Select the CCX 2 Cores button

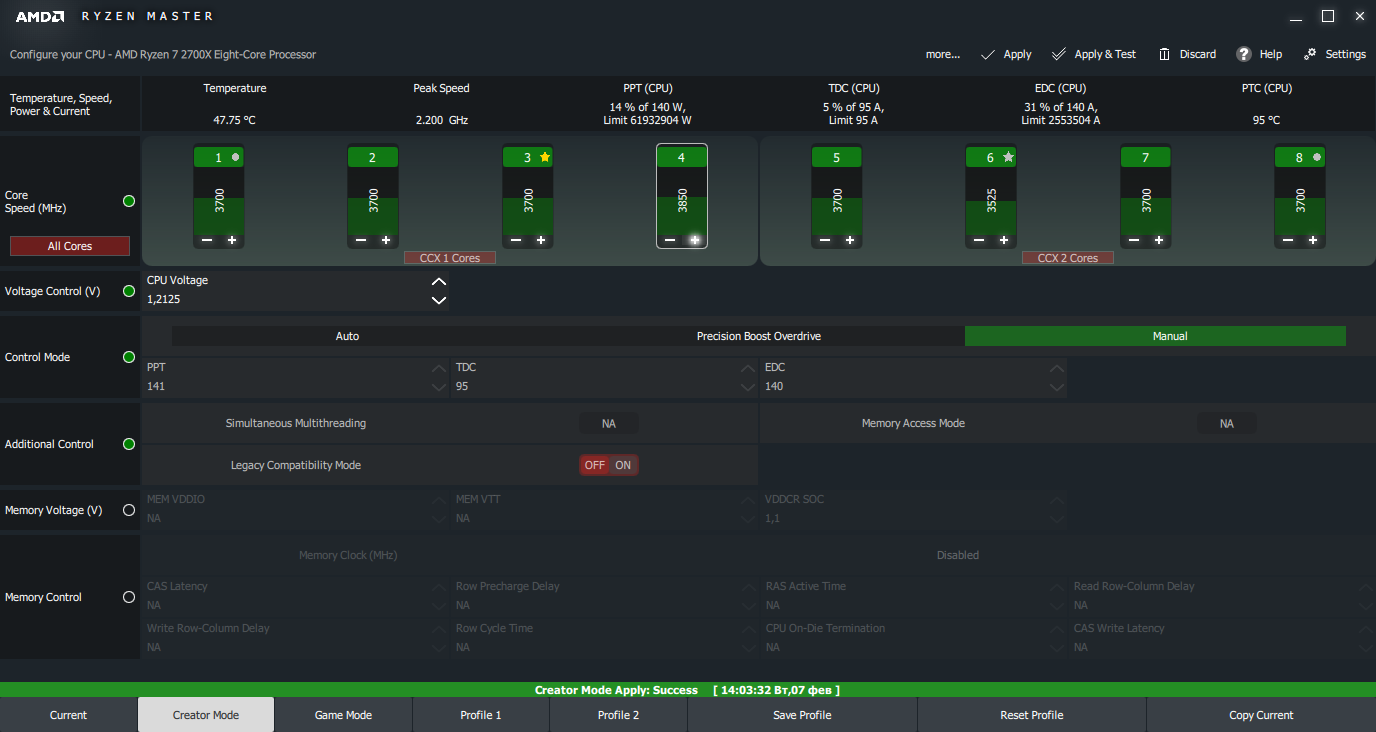[x=1068, y=258]
